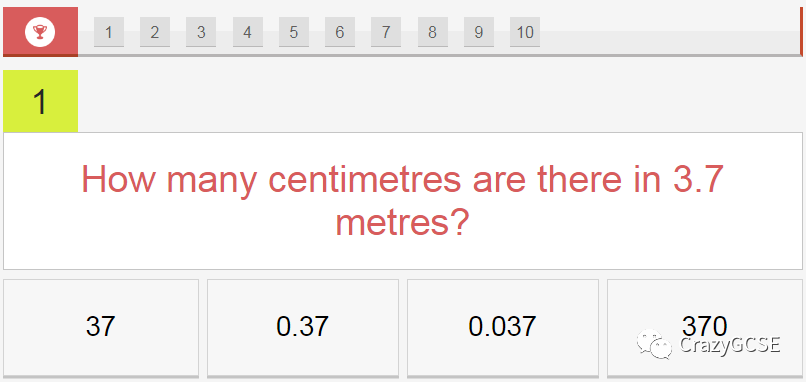This screenshot has width=806, height=382.
Task: Go to question 8 tab
Action: click(x=433, y=32)
